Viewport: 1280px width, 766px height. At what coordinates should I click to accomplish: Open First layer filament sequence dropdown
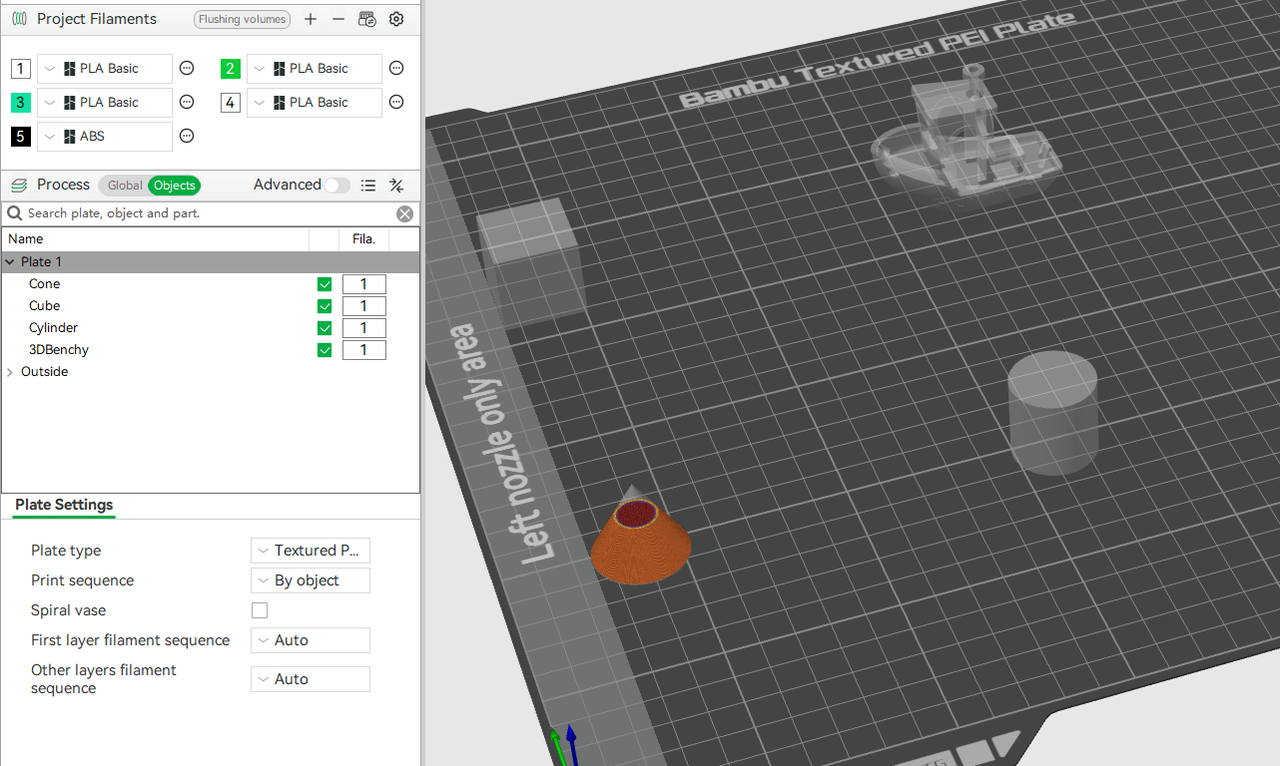[310, 640]
